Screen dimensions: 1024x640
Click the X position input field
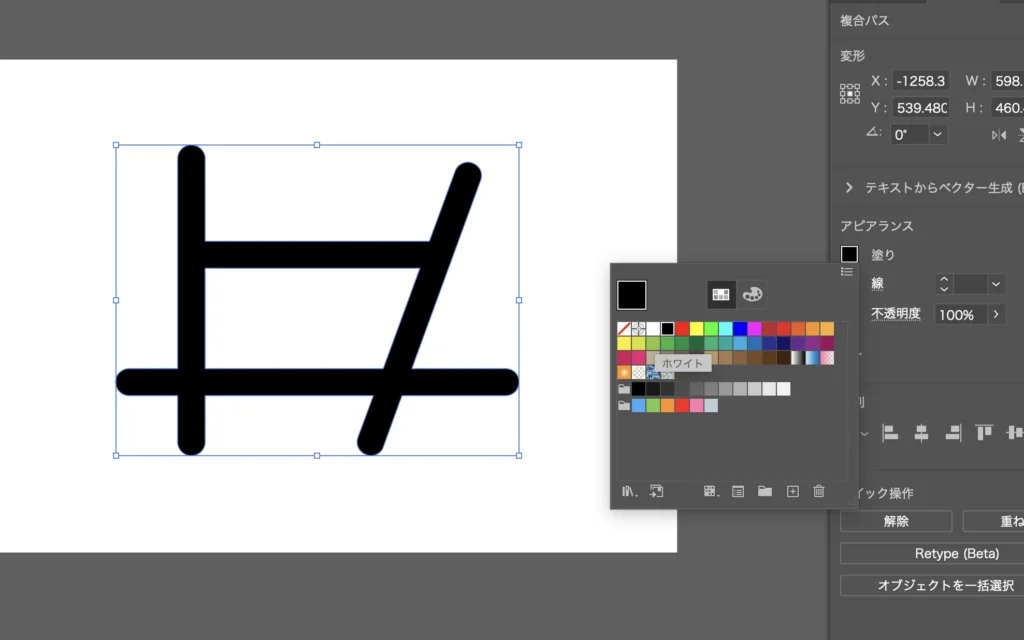point(920,81)
